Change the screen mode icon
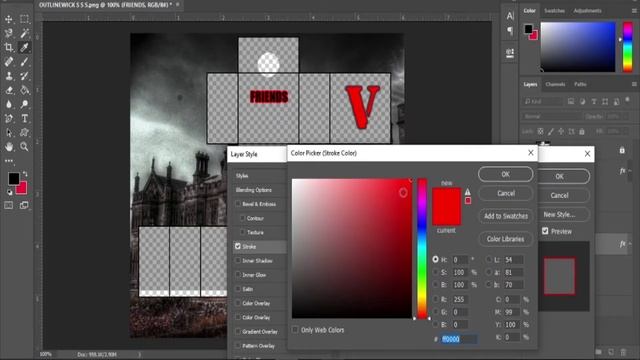The width and height of the screenshot is (640, 360). pyautogui.click(x=24, y=205)
